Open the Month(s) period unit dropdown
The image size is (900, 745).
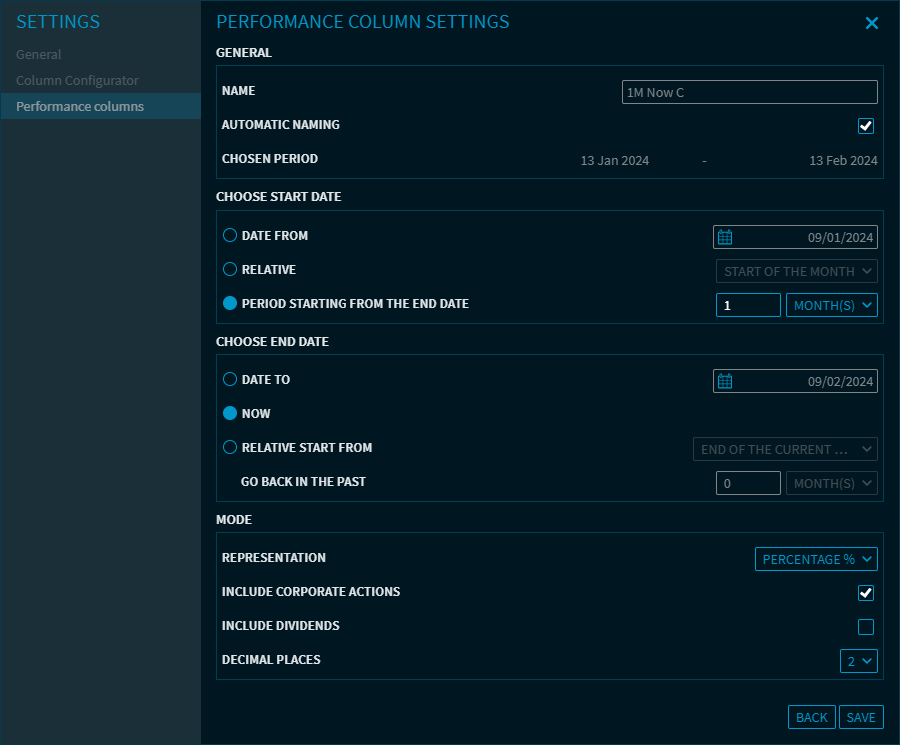pos(832,305)
